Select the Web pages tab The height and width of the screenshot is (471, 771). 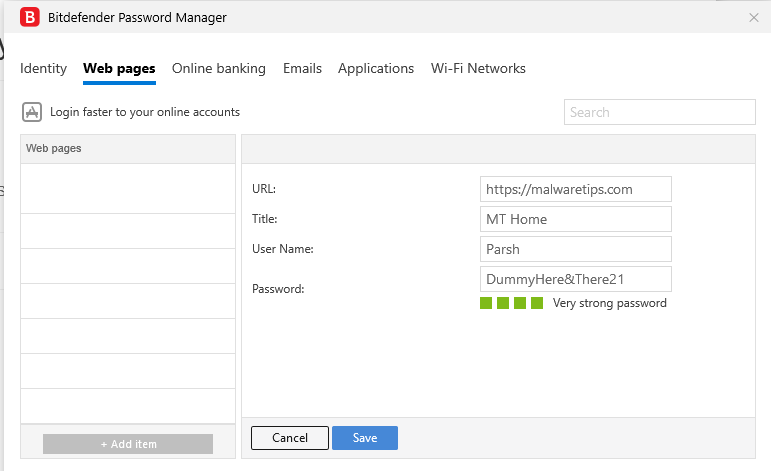point(119,69)
